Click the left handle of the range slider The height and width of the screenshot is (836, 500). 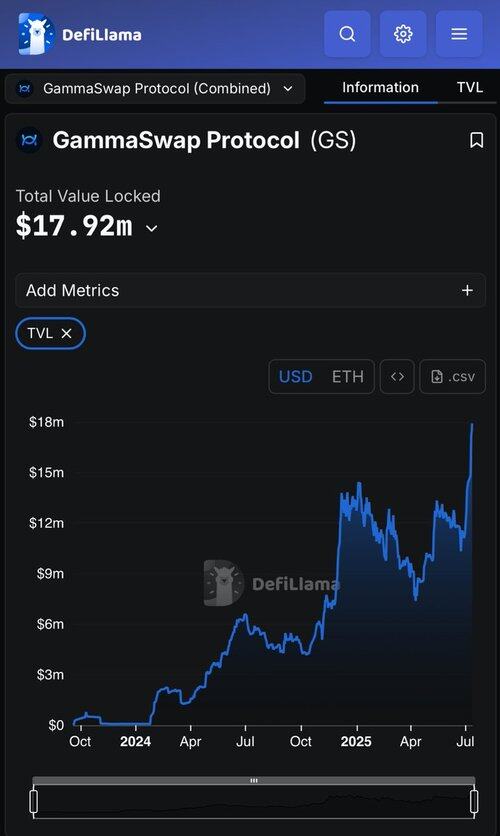tap(34, 802)
